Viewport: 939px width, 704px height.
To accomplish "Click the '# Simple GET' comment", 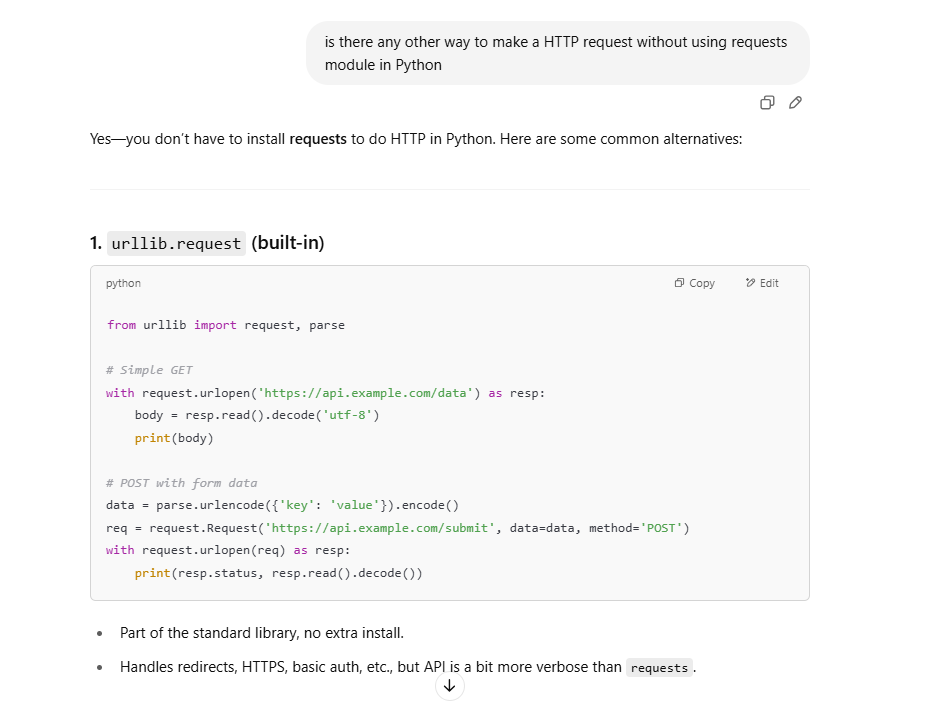I will pyautogui.click(x=149, y=370).
